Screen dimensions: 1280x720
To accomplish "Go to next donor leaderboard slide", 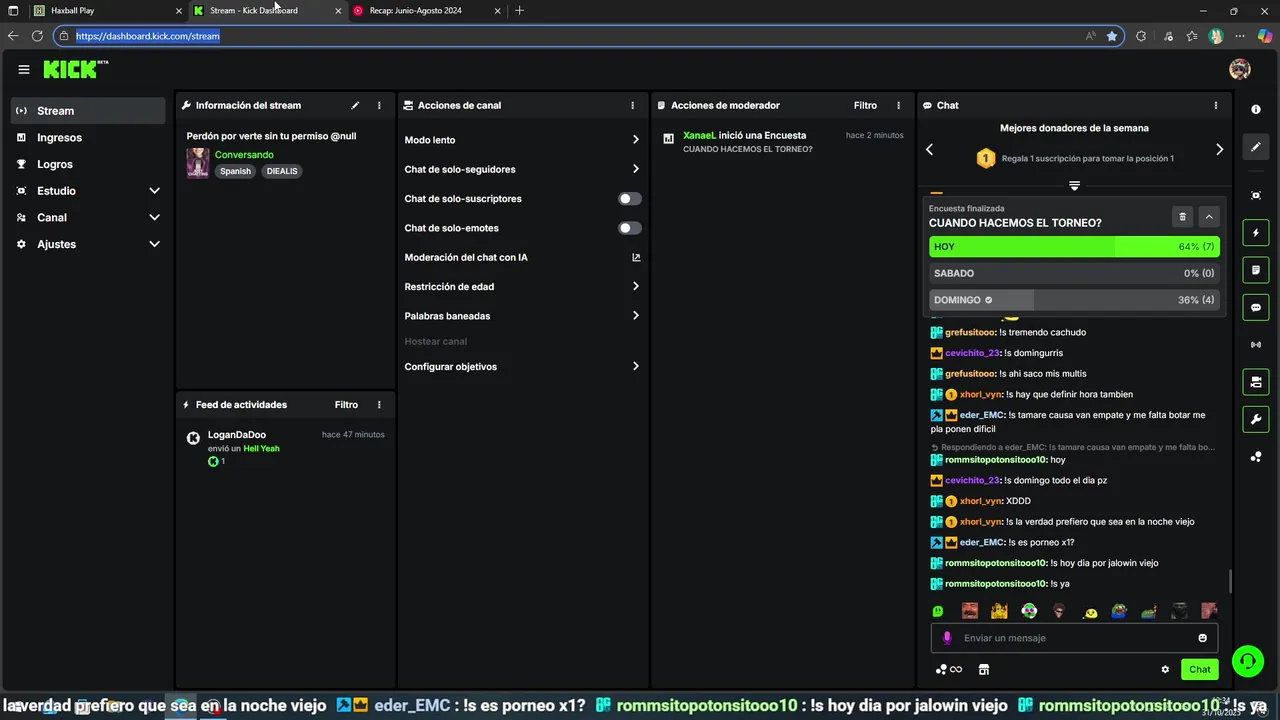I will pos(1219,149).
